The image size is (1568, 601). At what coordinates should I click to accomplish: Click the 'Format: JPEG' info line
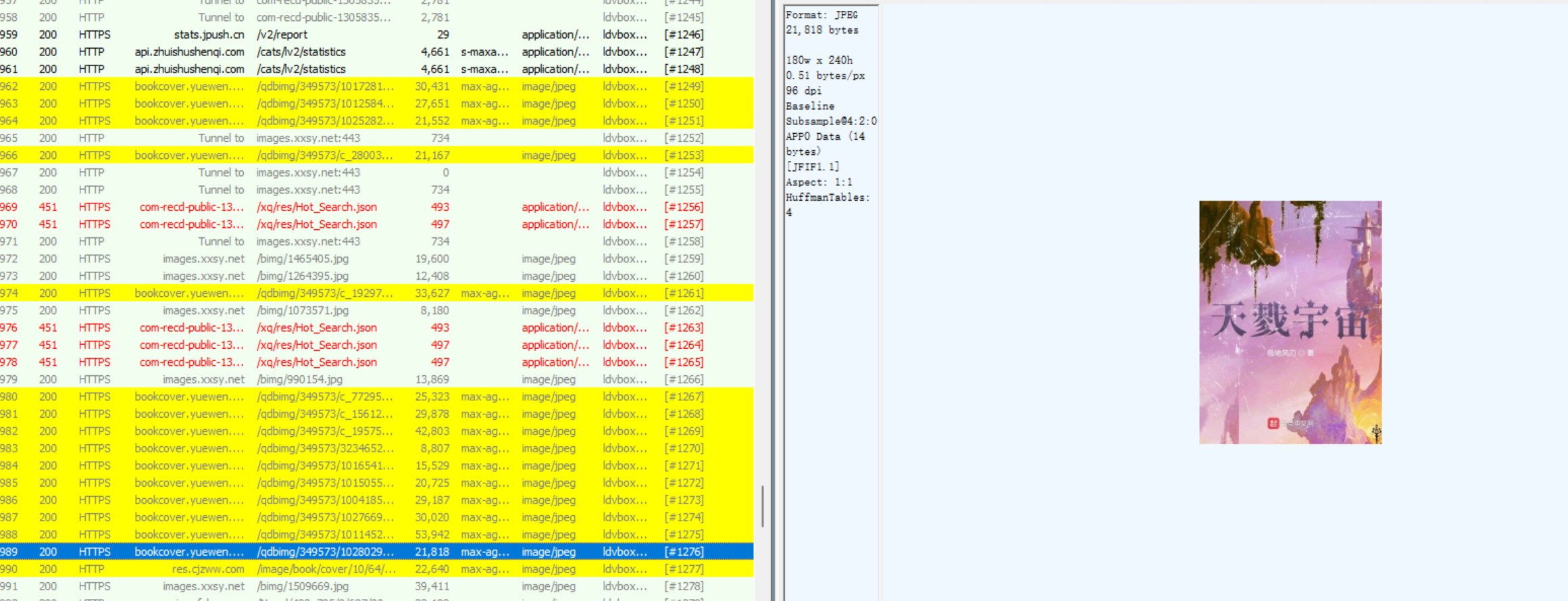click(x=821, y=15)
